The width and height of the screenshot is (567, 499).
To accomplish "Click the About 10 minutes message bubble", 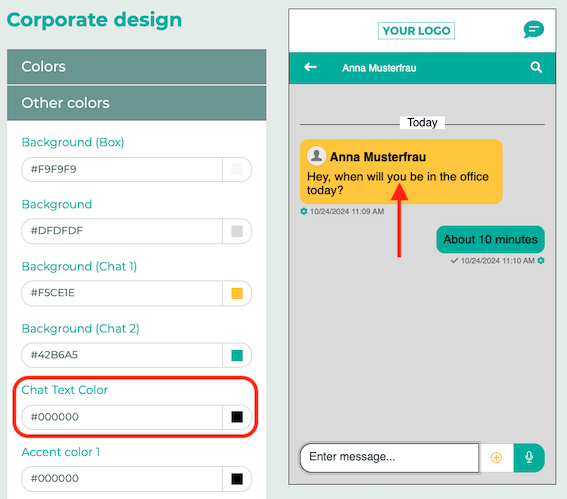I will point(490,239).
